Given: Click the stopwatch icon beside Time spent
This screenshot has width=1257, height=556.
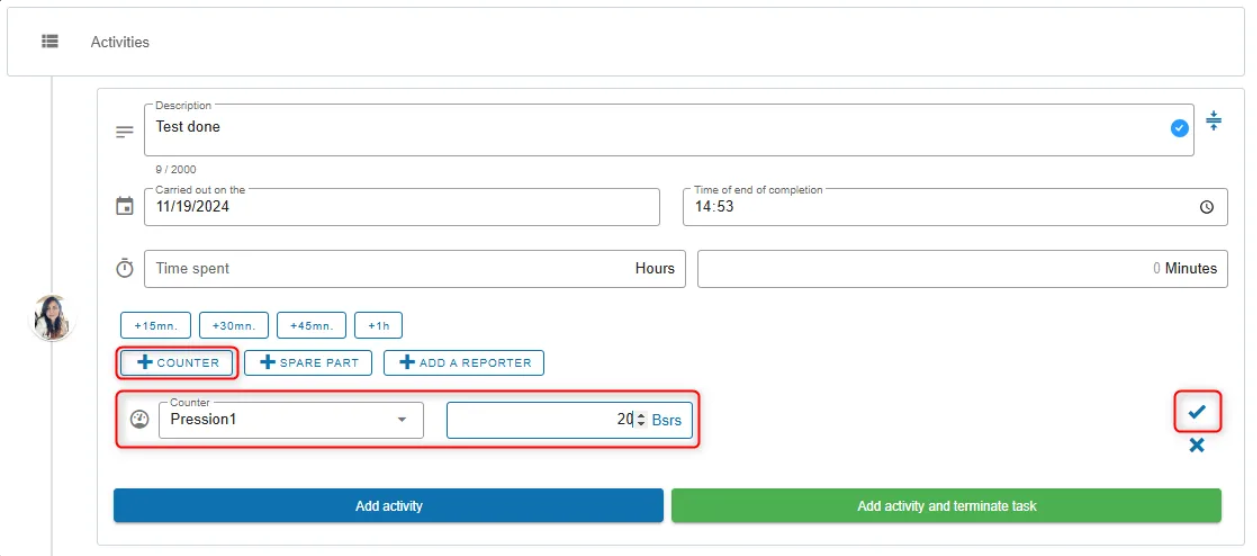Looking at the screenshot, I should coord(125,268).
